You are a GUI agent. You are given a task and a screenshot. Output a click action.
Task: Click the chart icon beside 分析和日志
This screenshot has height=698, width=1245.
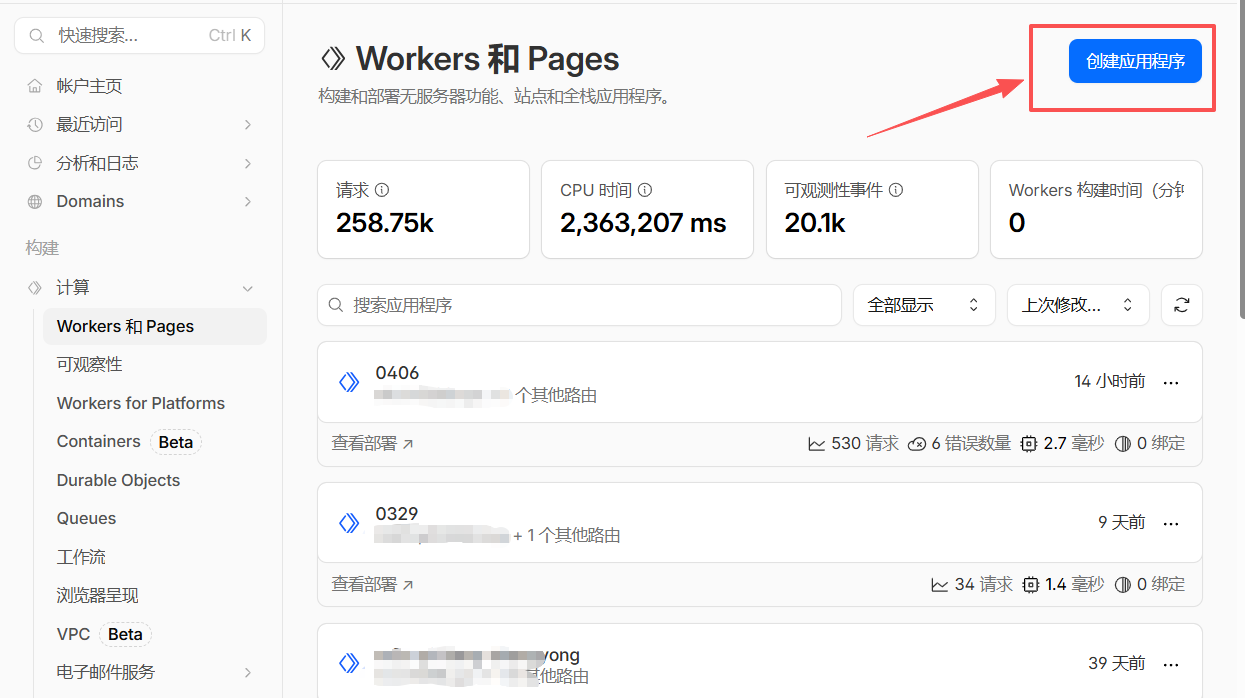click(35, 163)
